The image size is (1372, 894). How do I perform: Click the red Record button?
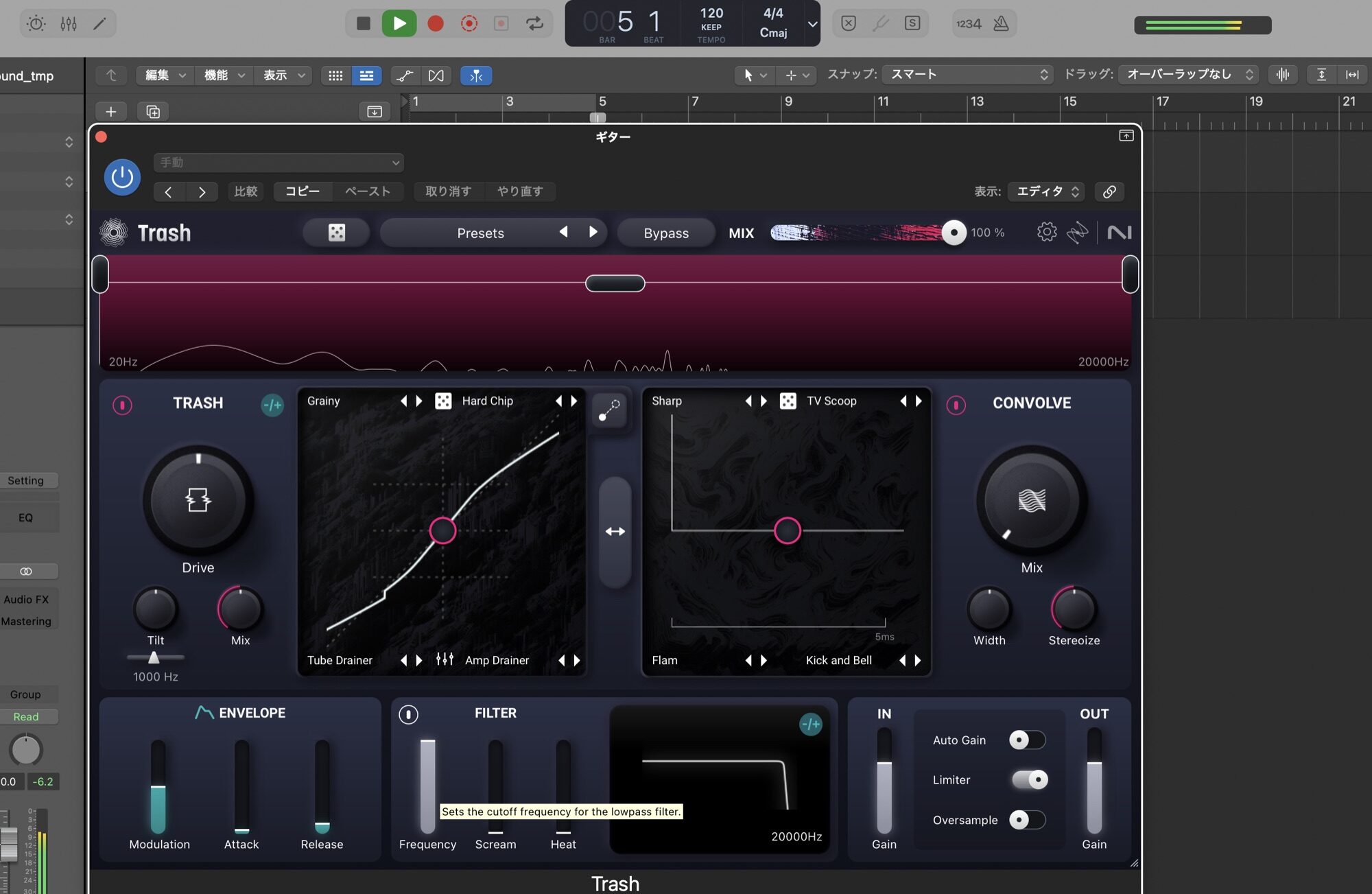point(435,23)
